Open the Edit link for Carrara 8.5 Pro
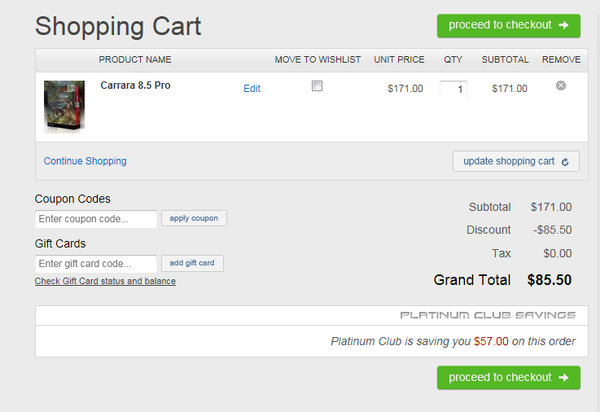Image resolution: width=600 pixels, height=412 pixels. (252, 88)
